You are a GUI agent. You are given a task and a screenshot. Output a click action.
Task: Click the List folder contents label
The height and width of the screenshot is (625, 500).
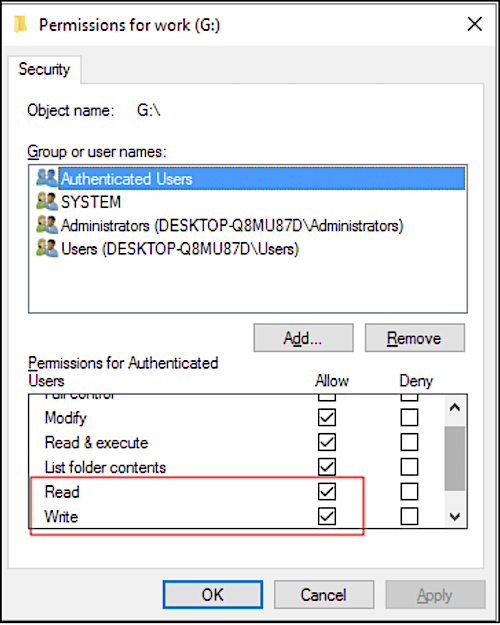click(105, 467)
